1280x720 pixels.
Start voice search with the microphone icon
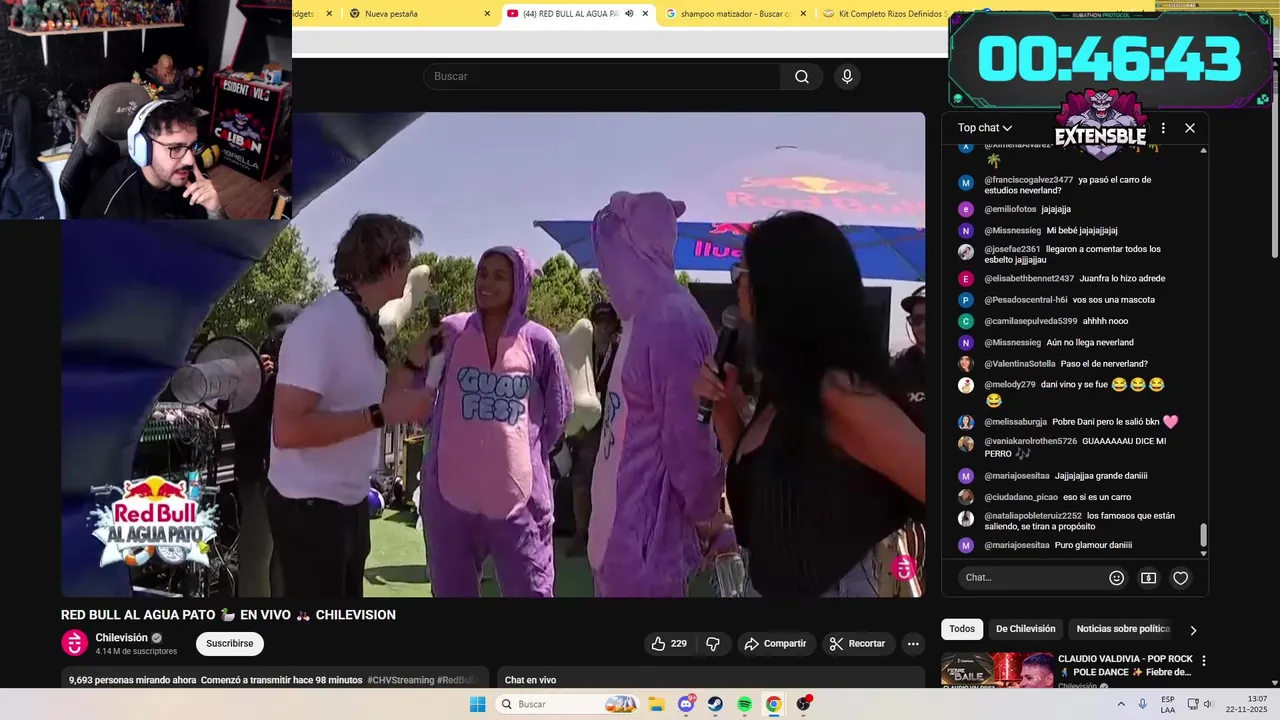[847, 77]
